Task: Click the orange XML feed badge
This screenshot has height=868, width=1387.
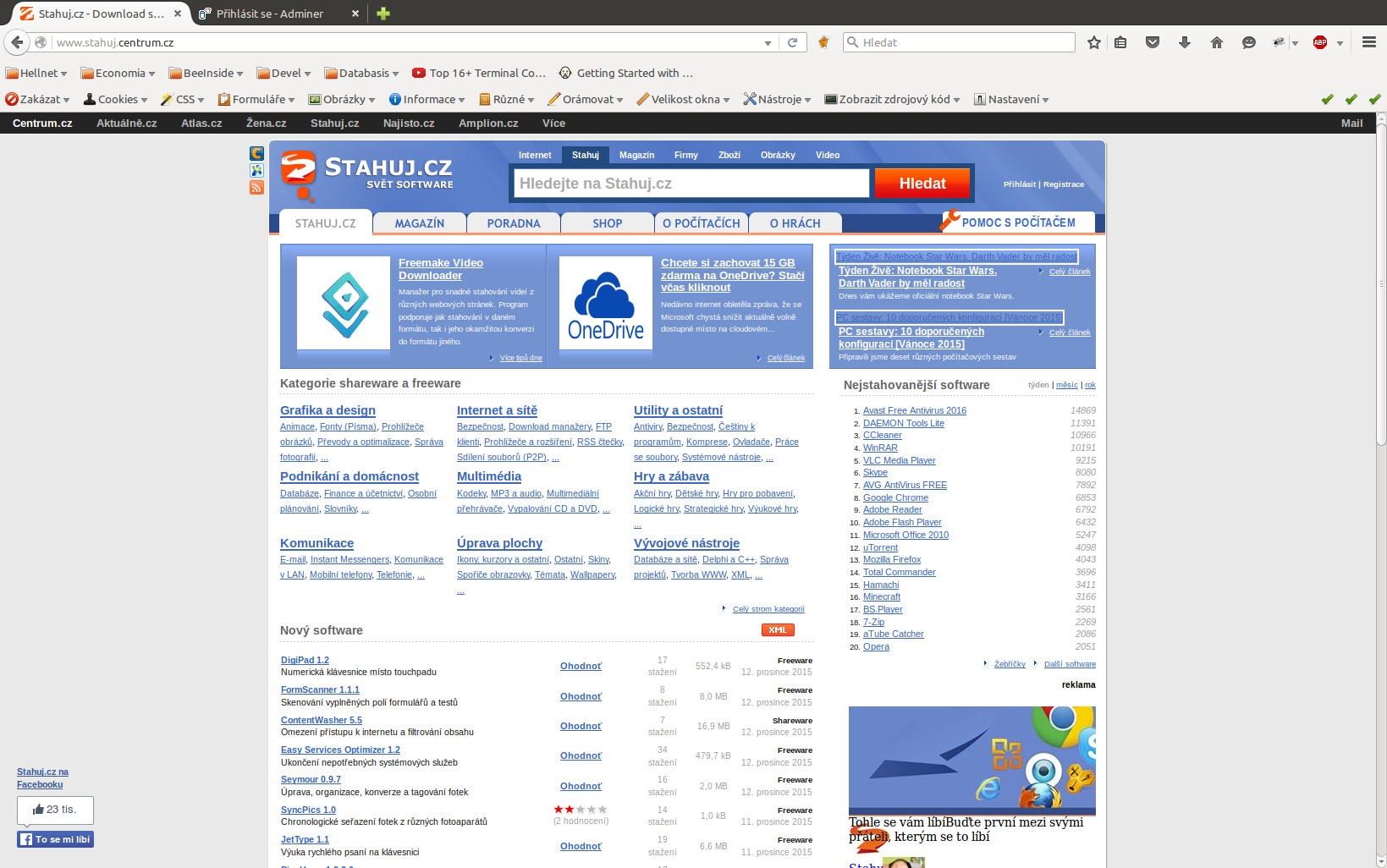Action: point(778,630)
